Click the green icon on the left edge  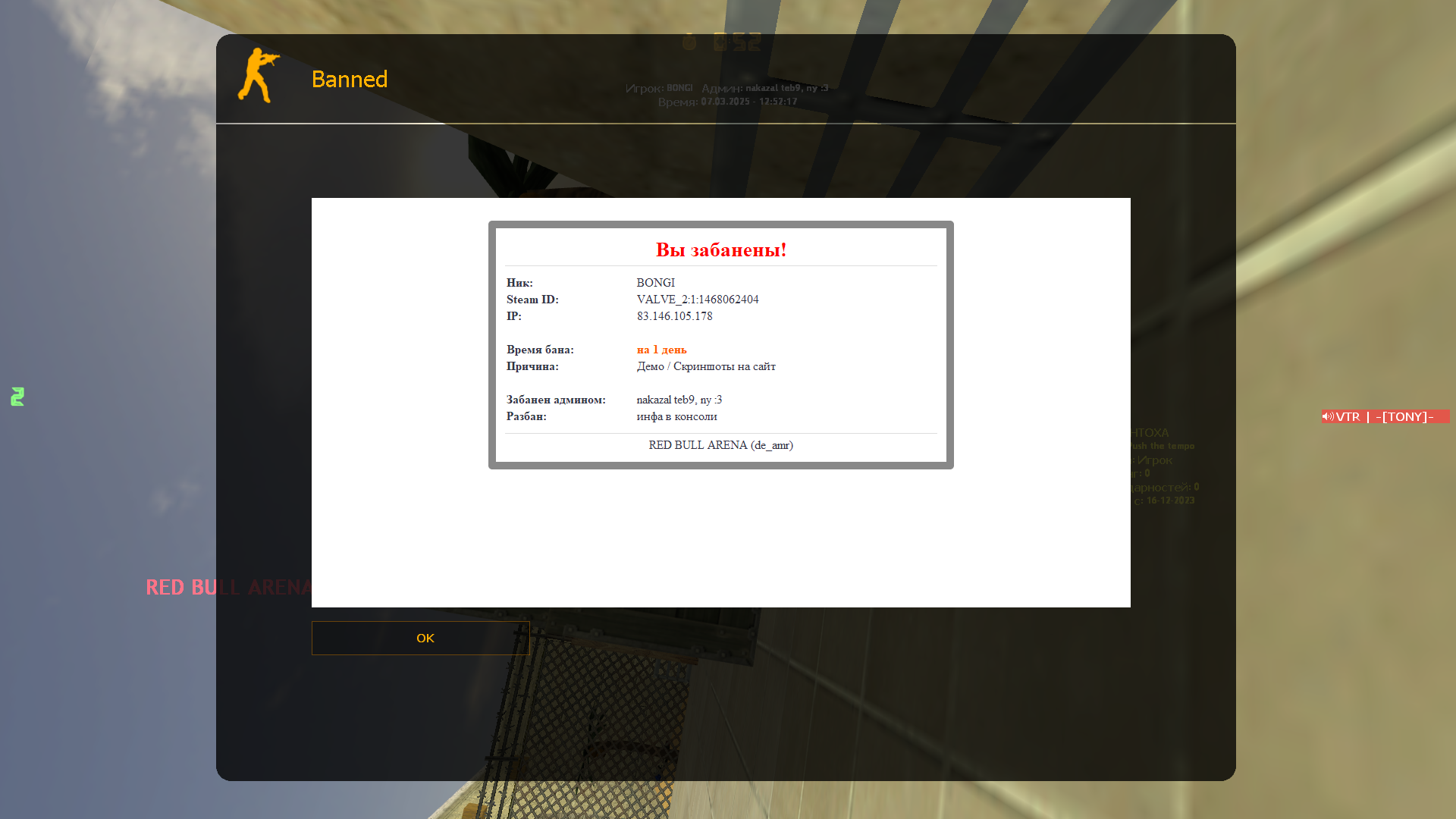pyautogui.click(x=17, y=397)
